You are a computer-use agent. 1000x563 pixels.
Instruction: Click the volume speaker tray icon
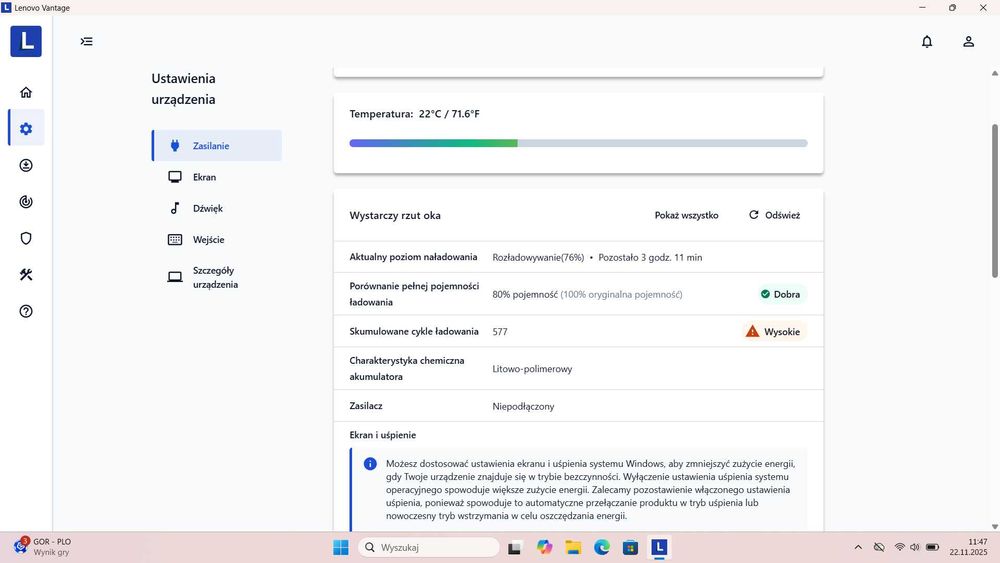[915, 547]
